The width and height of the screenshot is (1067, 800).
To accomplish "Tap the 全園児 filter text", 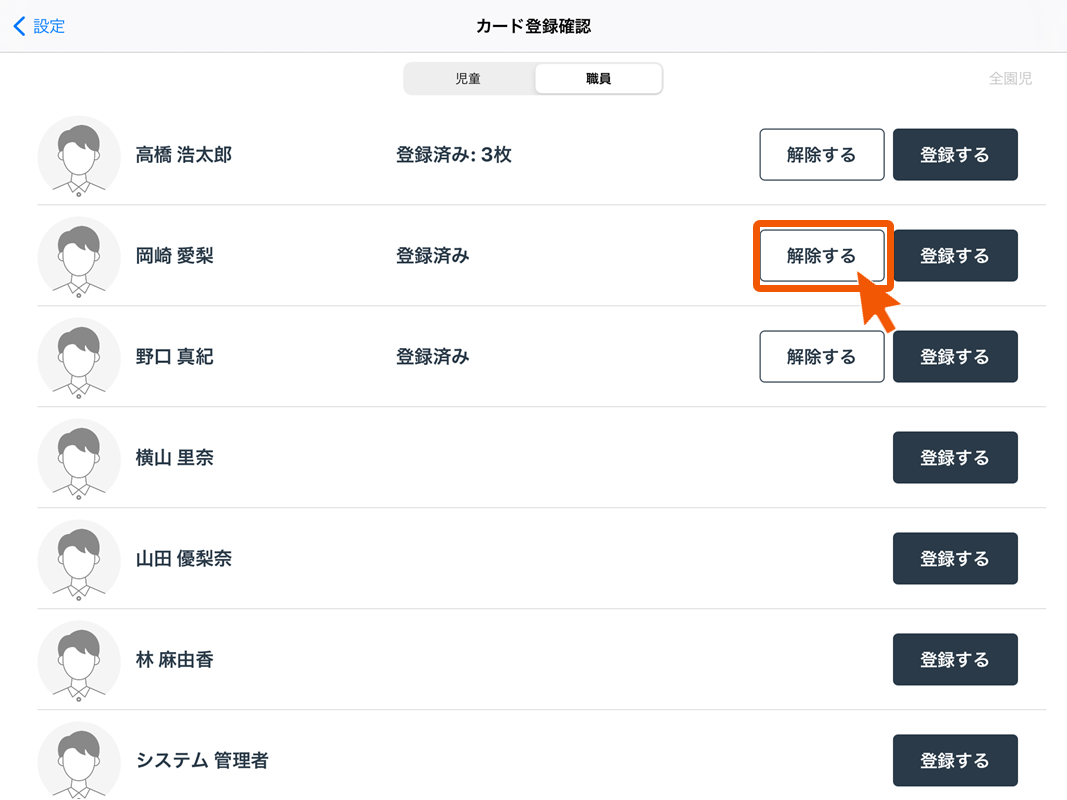I will [x=1010, y=79].
